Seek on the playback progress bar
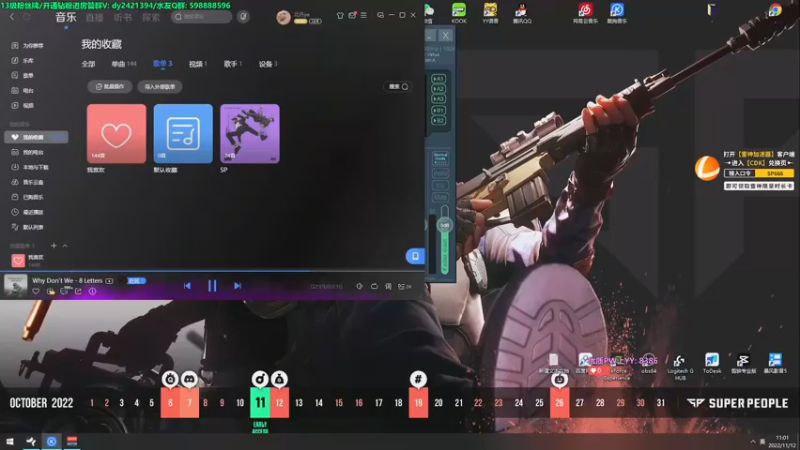The height and width of the screenshot is (450, 800). click(x=212, y=270)
